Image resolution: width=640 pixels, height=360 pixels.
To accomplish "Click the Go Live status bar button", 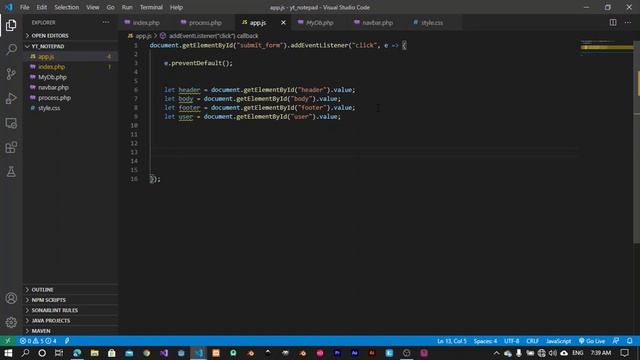I will (592, 341).
